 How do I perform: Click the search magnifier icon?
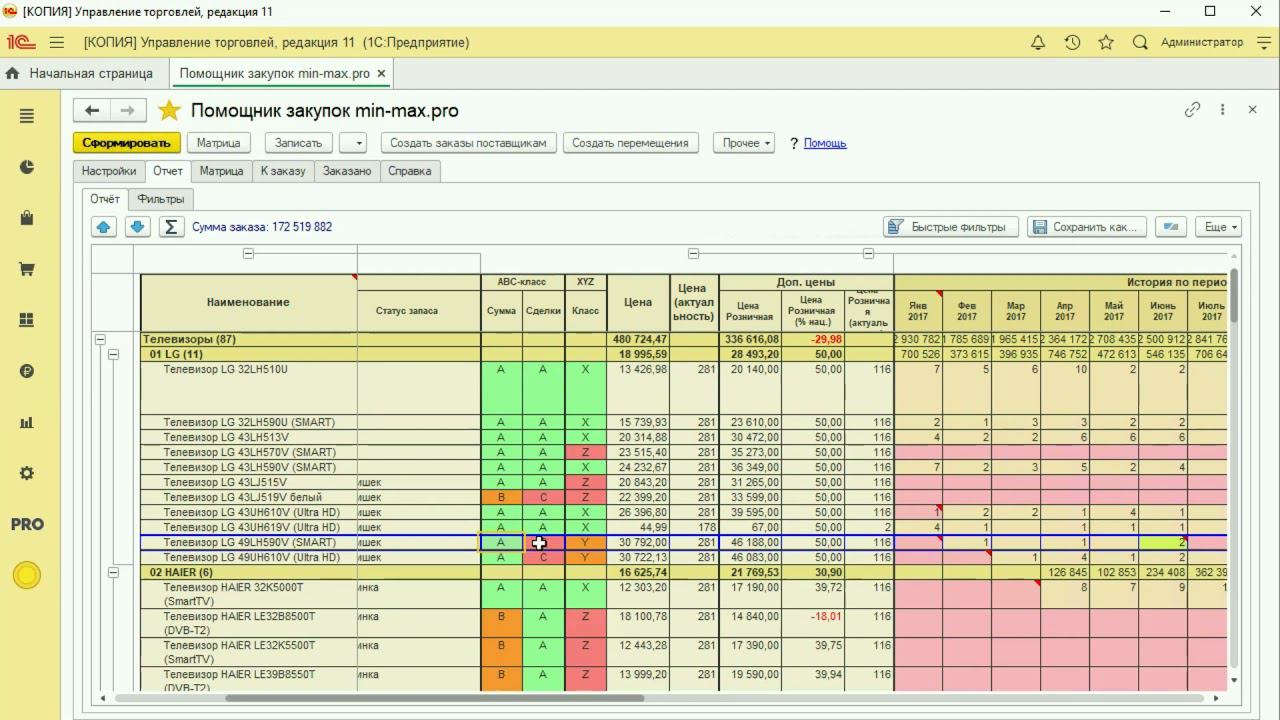click(1140, 43)
